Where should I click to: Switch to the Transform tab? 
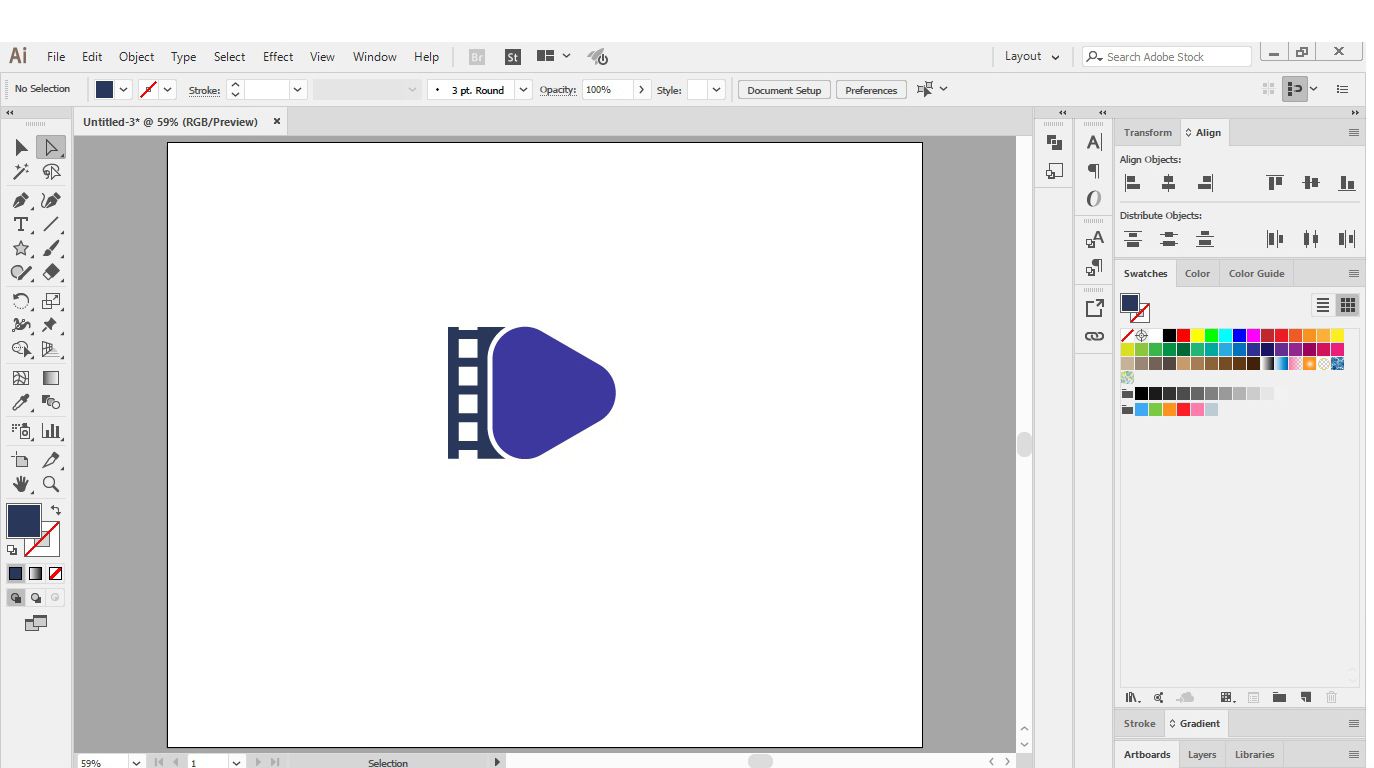(x=1147, y=133)
